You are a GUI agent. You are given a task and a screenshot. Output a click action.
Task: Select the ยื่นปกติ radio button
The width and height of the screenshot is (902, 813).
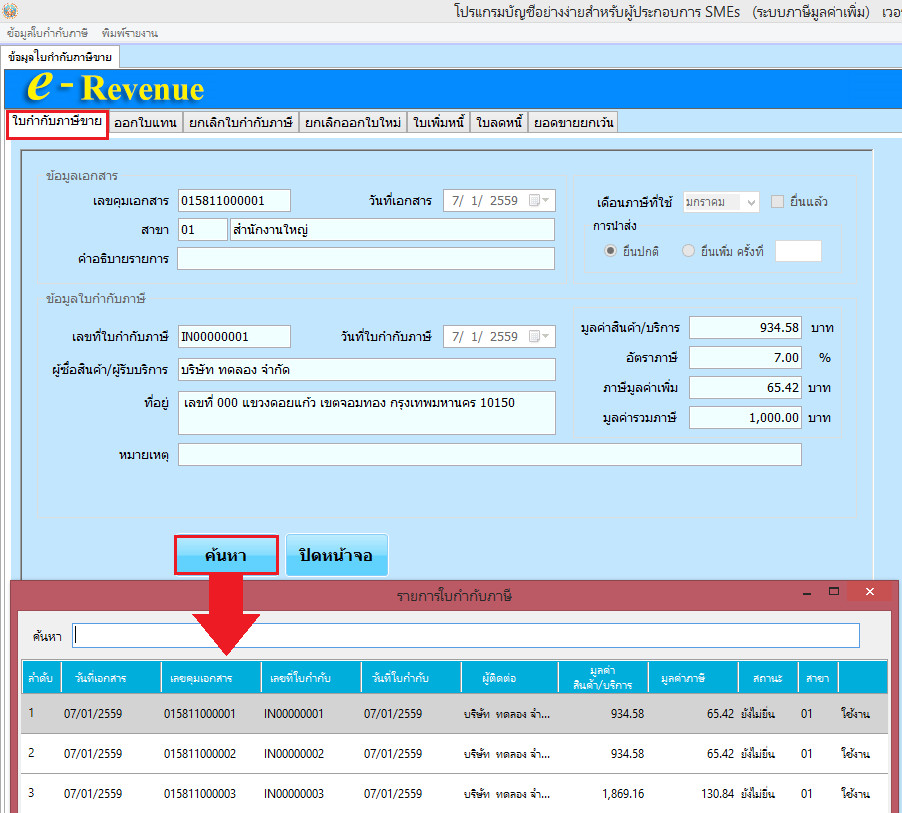click(x=610, y=251)
